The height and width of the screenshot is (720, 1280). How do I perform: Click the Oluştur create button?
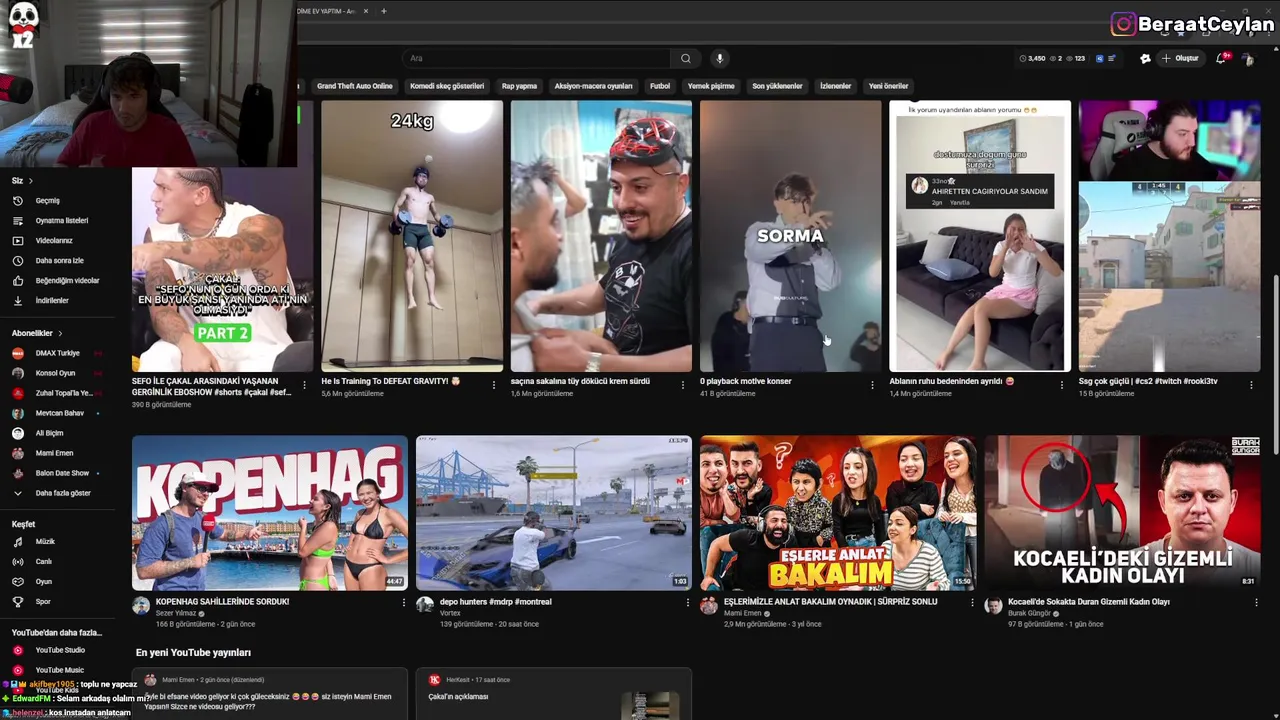(x=1180, y=58)
